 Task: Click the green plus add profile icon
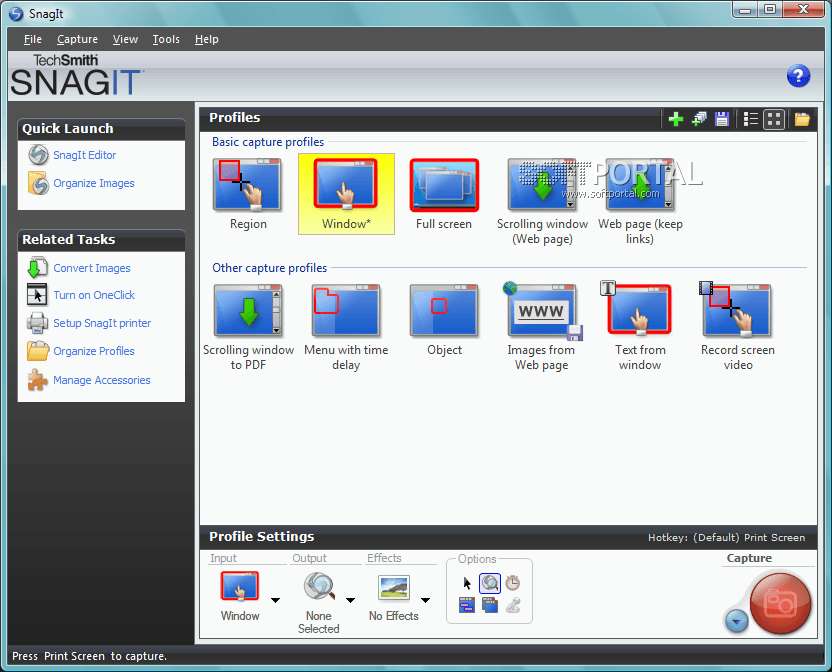pyautogui.click(x=675, y=119)
